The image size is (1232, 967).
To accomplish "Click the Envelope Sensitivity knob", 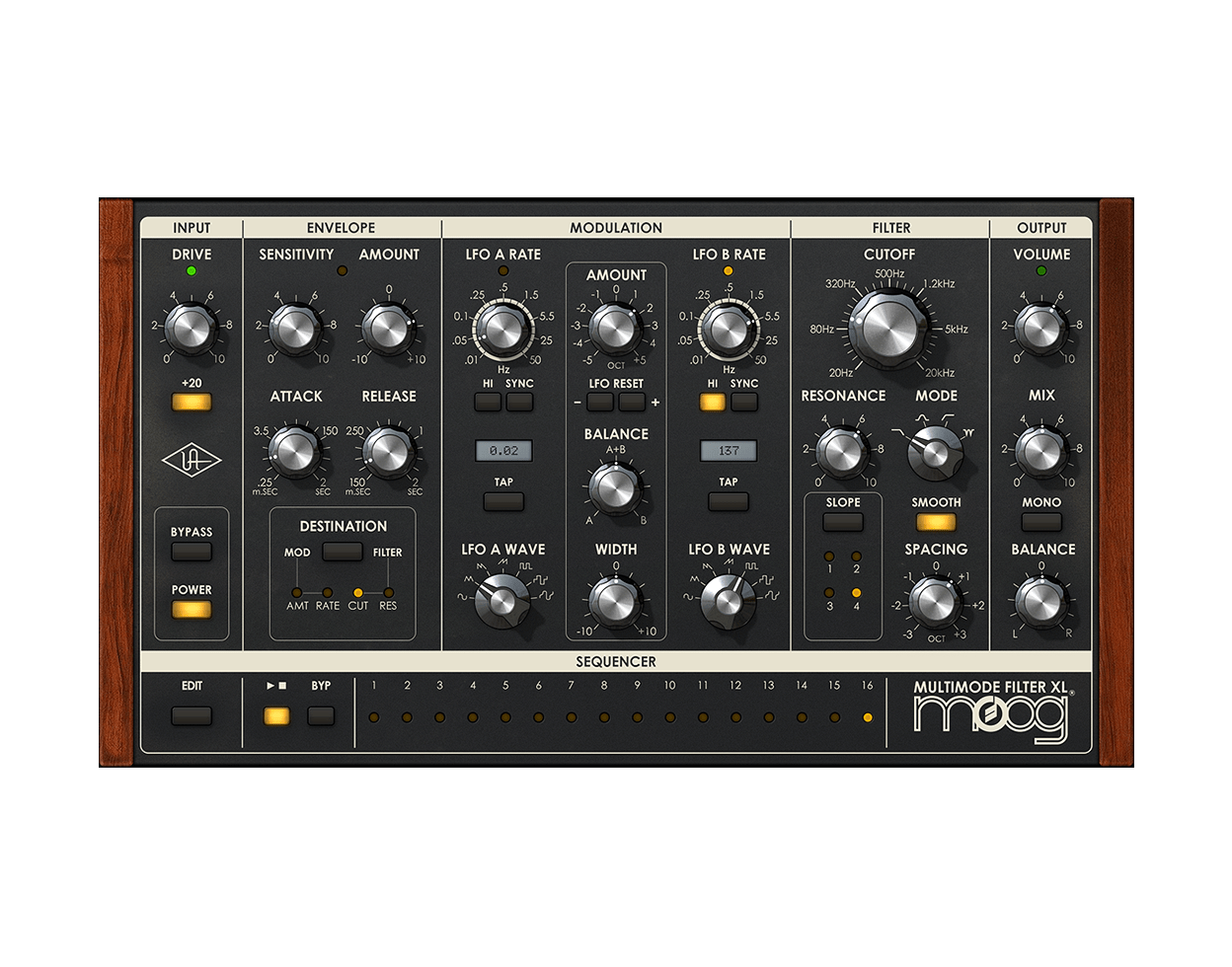I will click(294, 329).
